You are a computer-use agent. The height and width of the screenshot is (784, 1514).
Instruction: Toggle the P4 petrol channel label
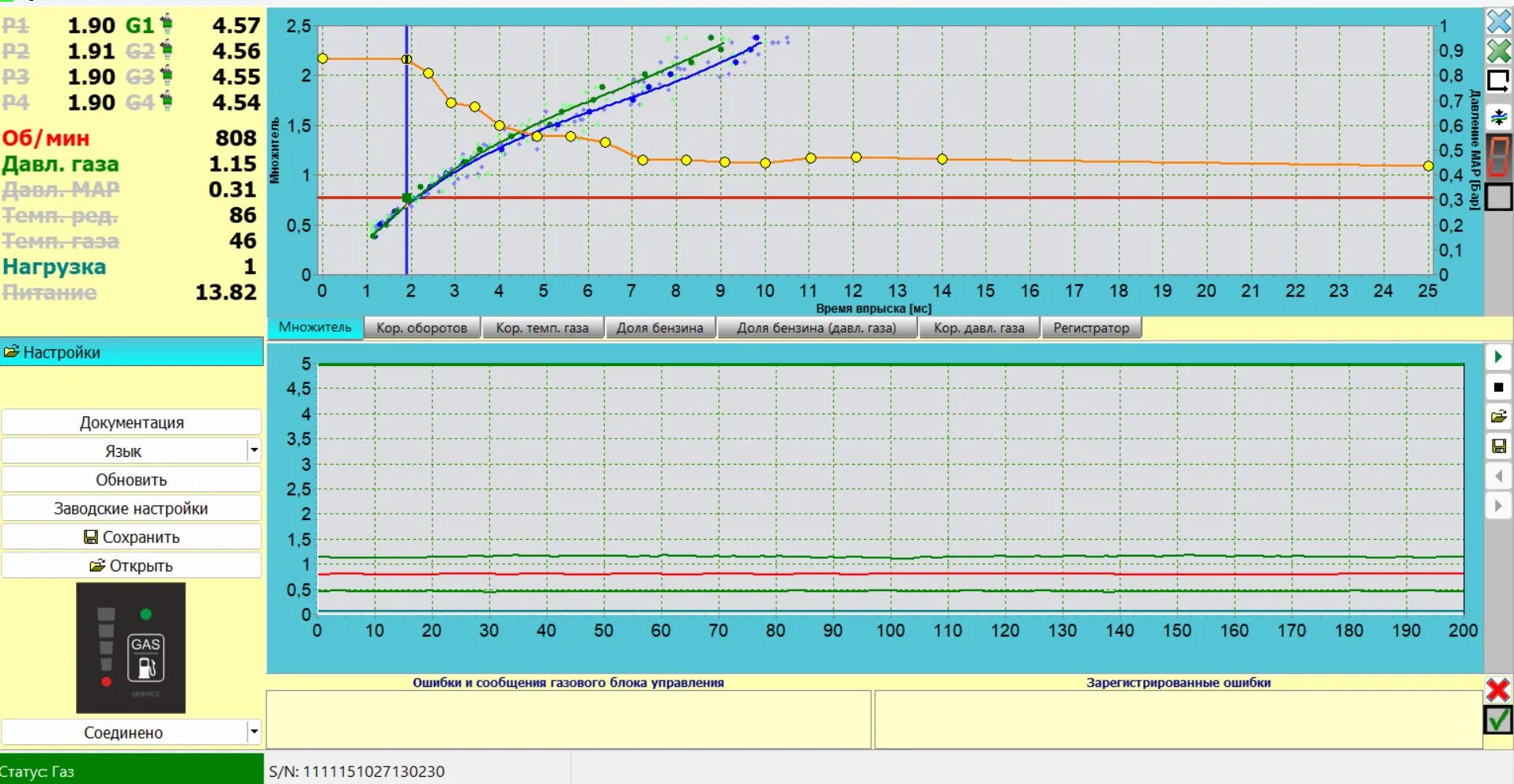coord(15,103)
